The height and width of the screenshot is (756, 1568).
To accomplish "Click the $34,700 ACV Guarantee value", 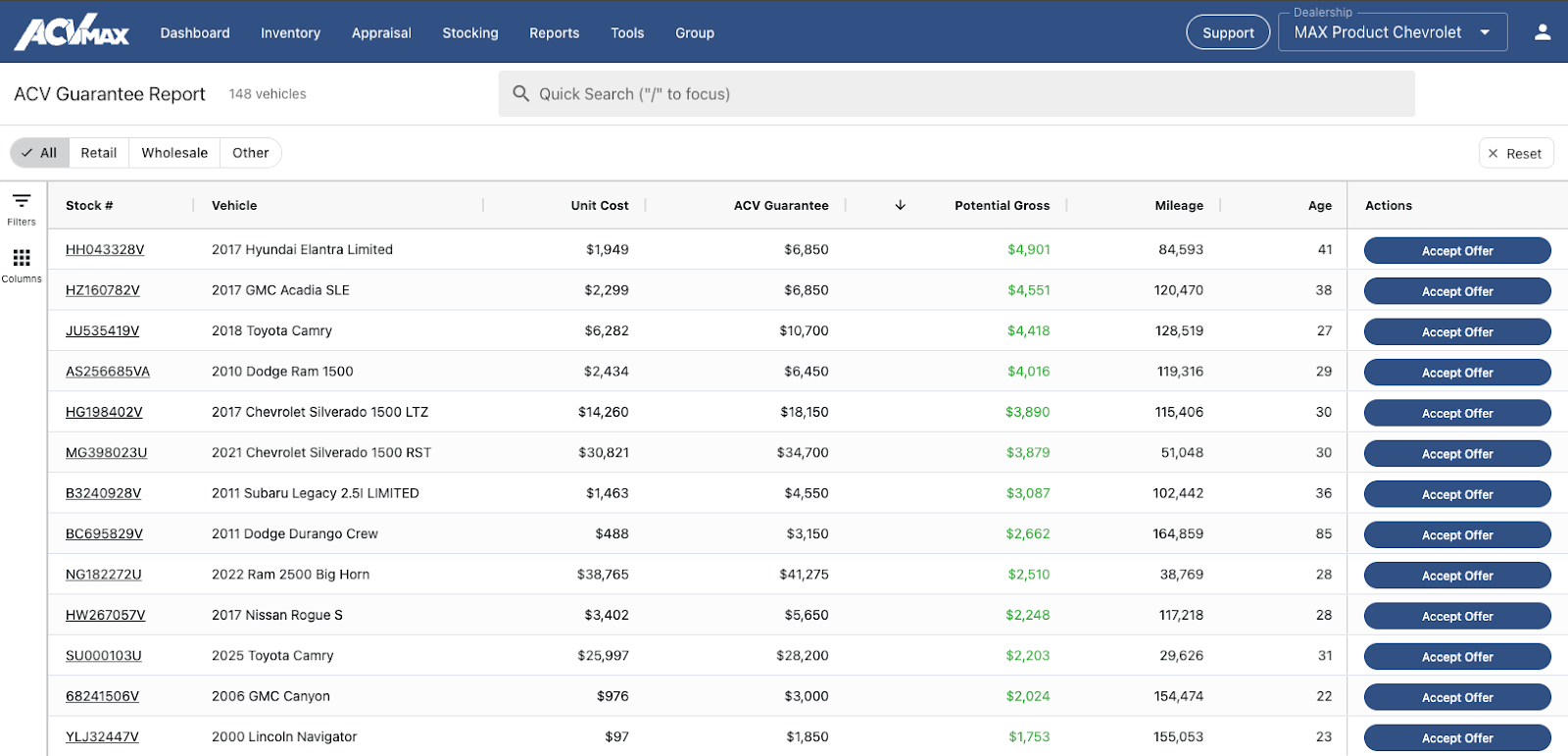I will [x=803, y=453].
